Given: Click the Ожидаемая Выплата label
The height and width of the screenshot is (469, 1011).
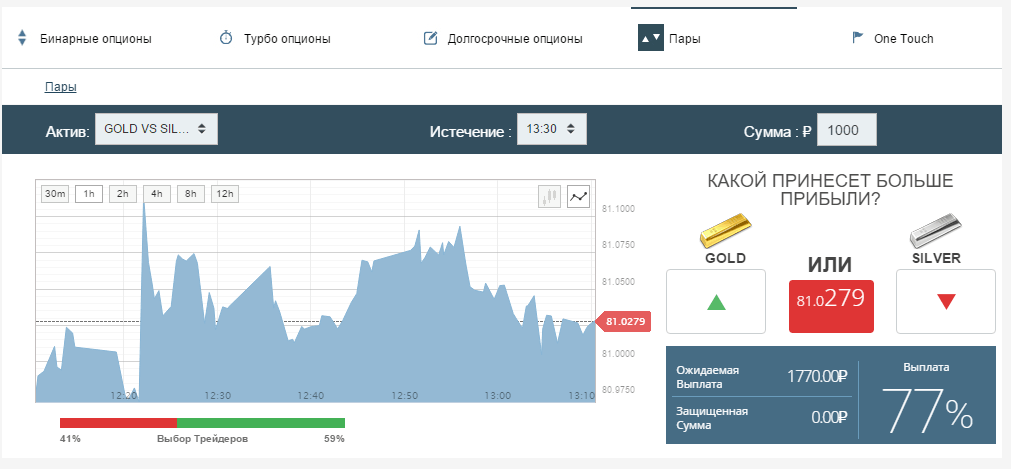Looking at the screenshot, I should [707, 377].
